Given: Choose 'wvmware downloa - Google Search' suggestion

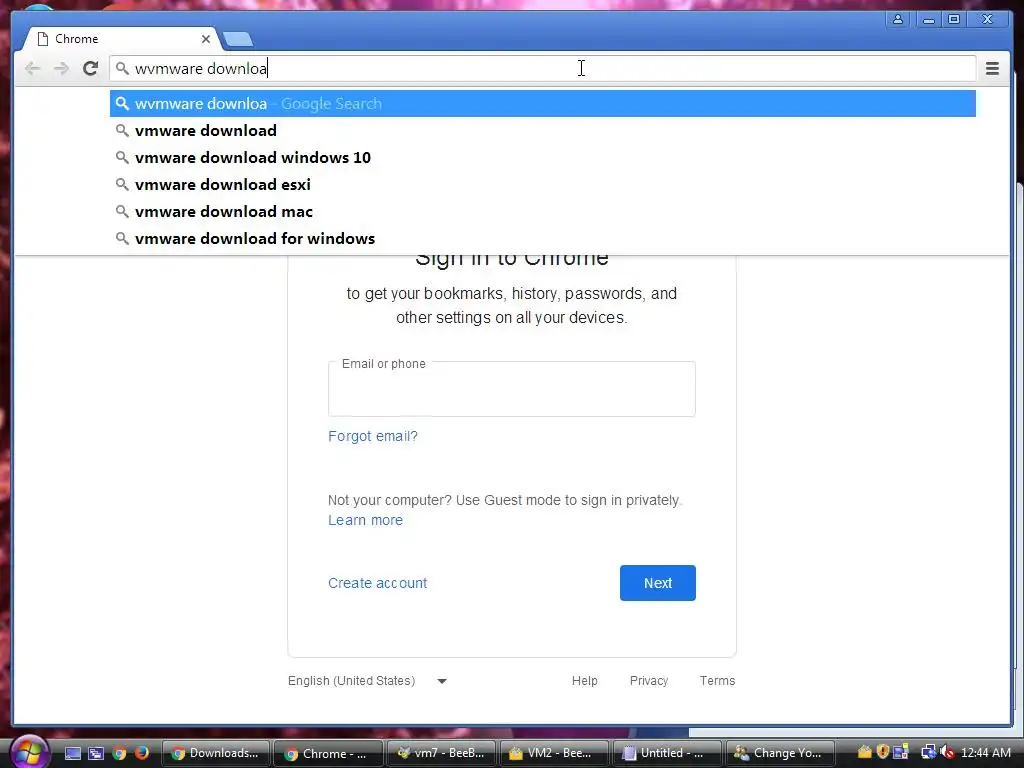Looking at the screenshot, I should tap(543, 104).
